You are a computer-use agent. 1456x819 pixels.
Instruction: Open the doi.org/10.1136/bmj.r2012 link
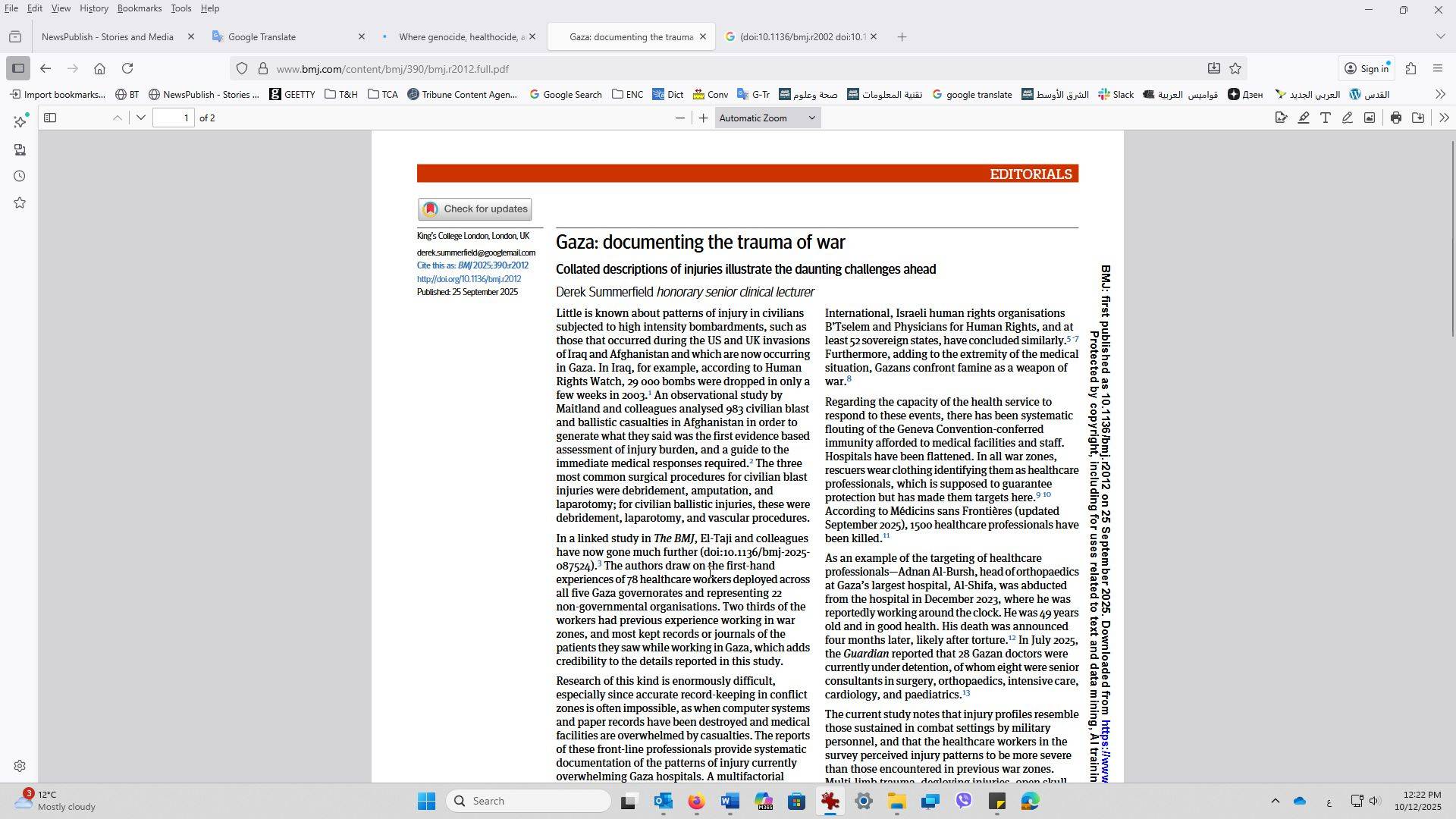[469, 279]
